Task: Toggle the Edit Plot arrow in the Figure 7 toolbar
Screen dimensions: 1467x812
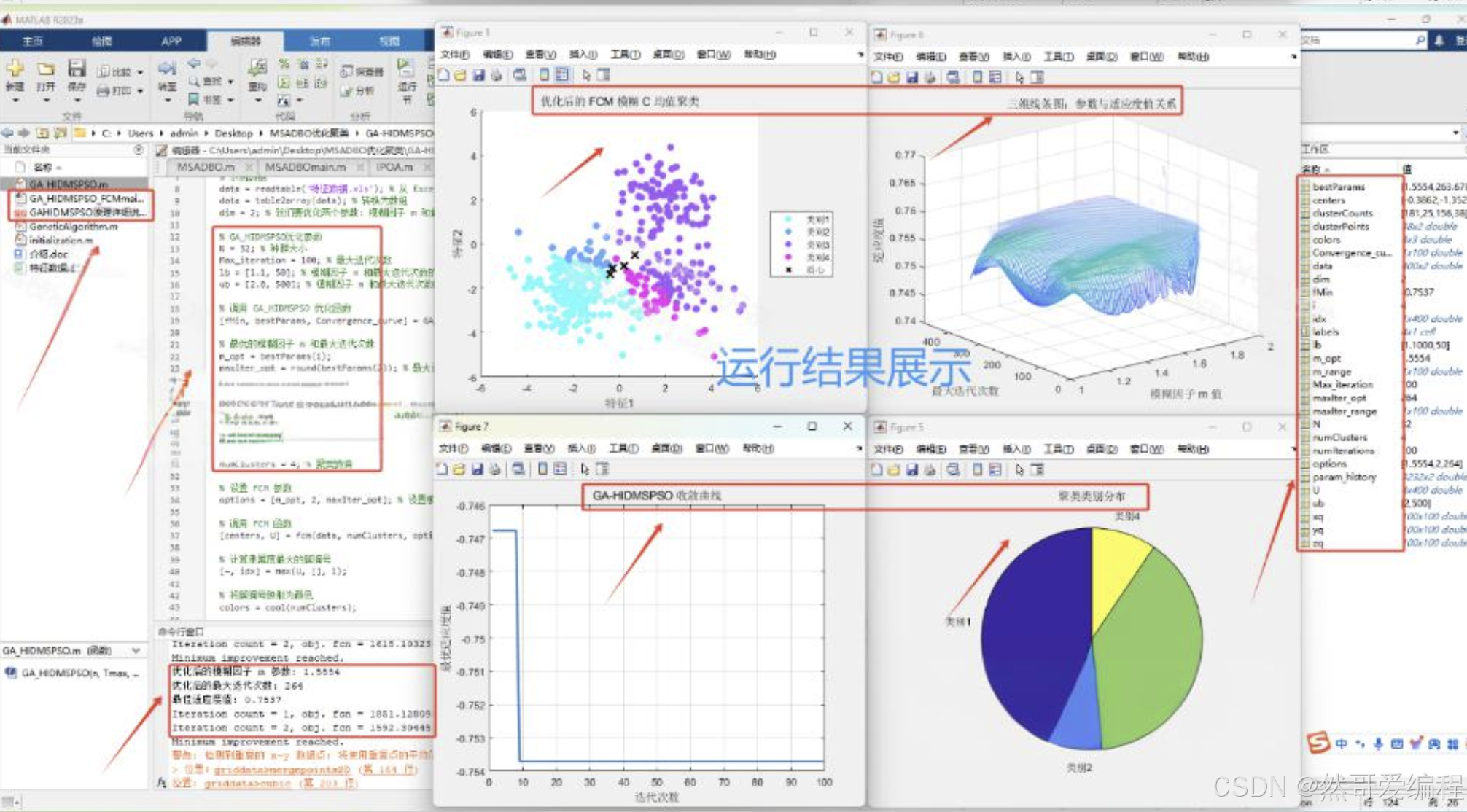Action: 585,469
